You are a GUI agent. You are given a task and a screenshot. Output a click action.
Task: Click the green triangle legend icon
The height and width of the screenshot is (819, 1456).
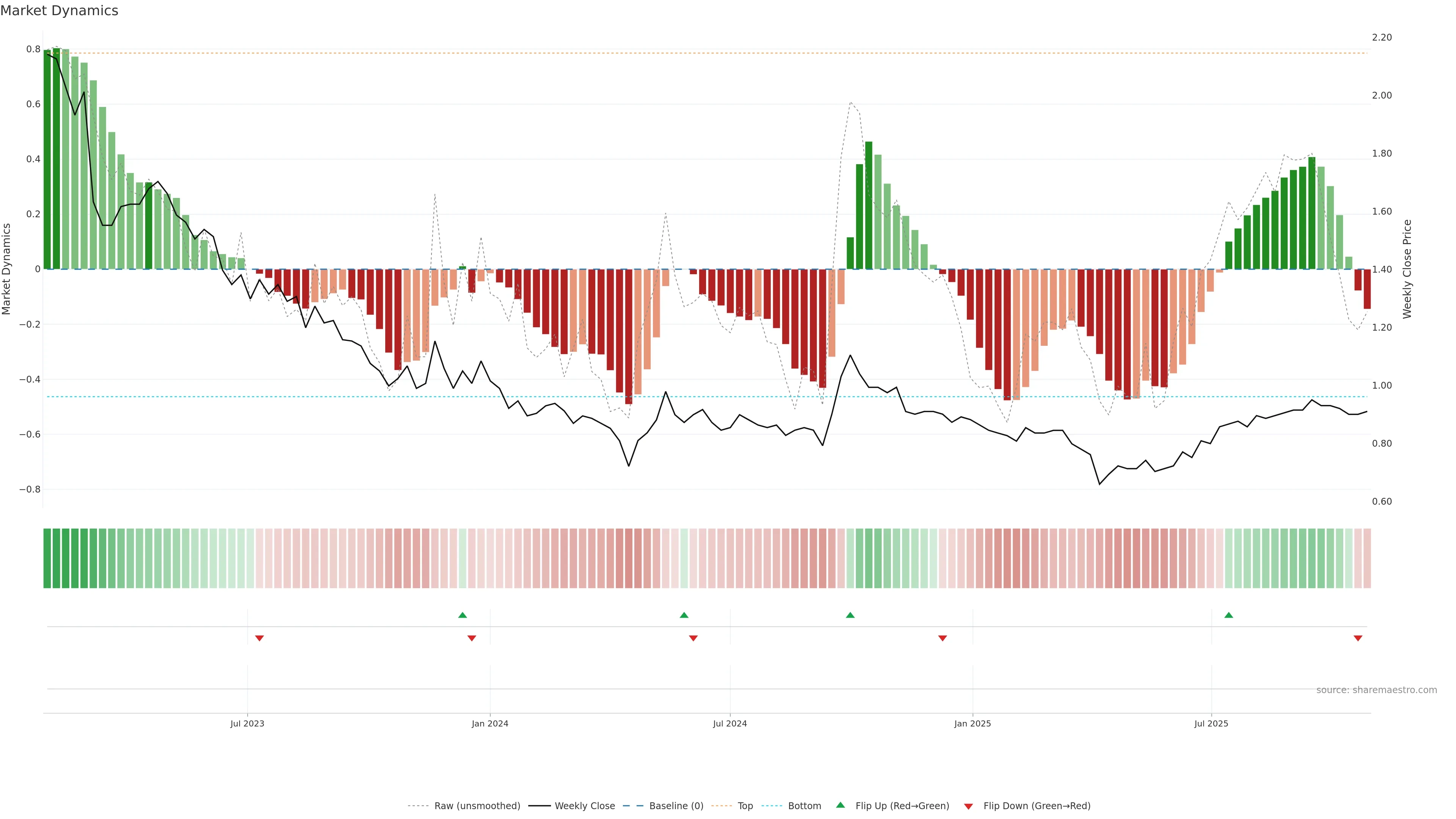pos(841,805)
